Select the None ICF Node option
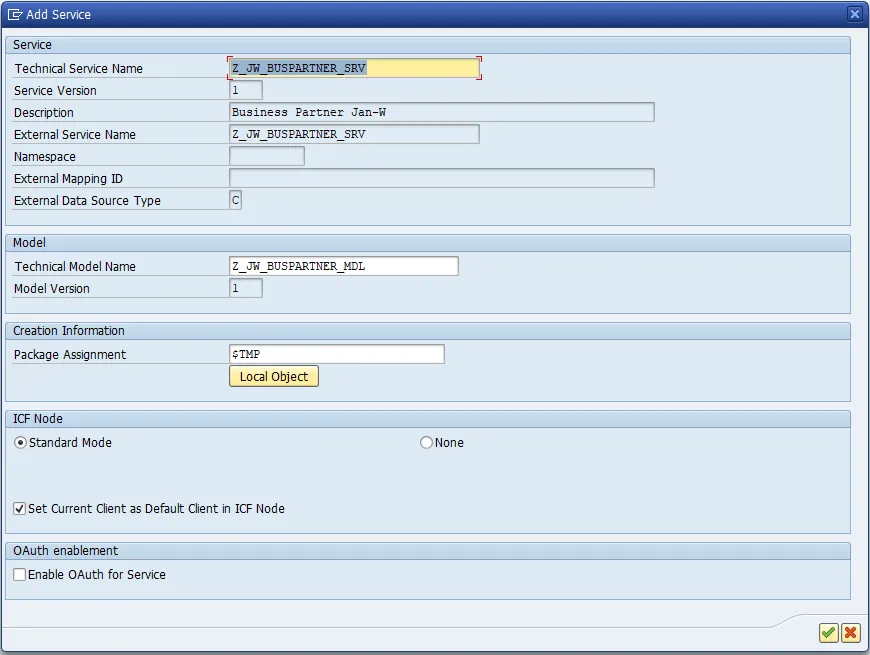This screenshot has height=655, width=870. pos(427,442)
